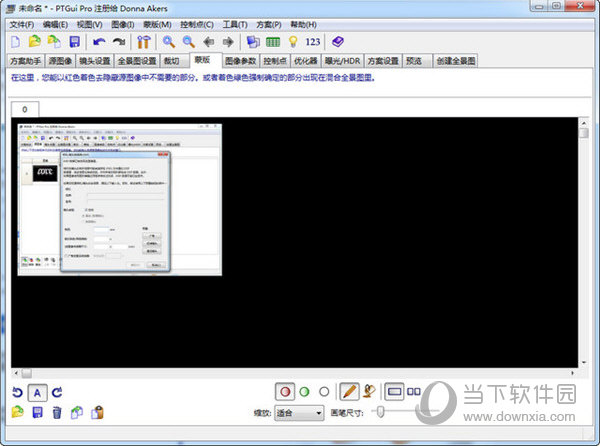The height and width of the screenshot is (446, 600).
Task: Switch to single image view mode
Action: click(394, 392)
